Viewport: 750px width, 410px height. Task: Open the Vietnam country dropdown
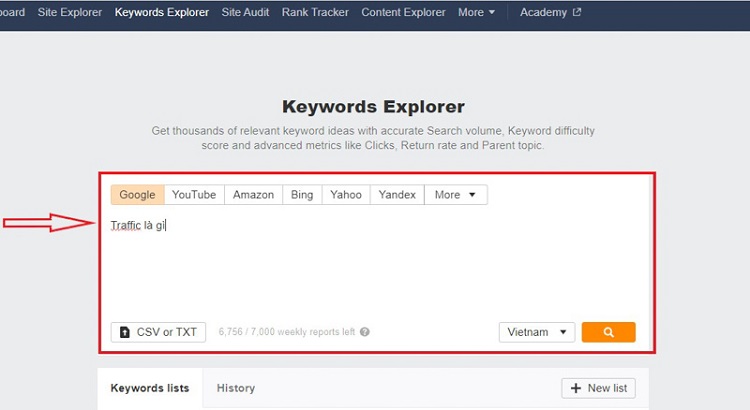(537, 332)
